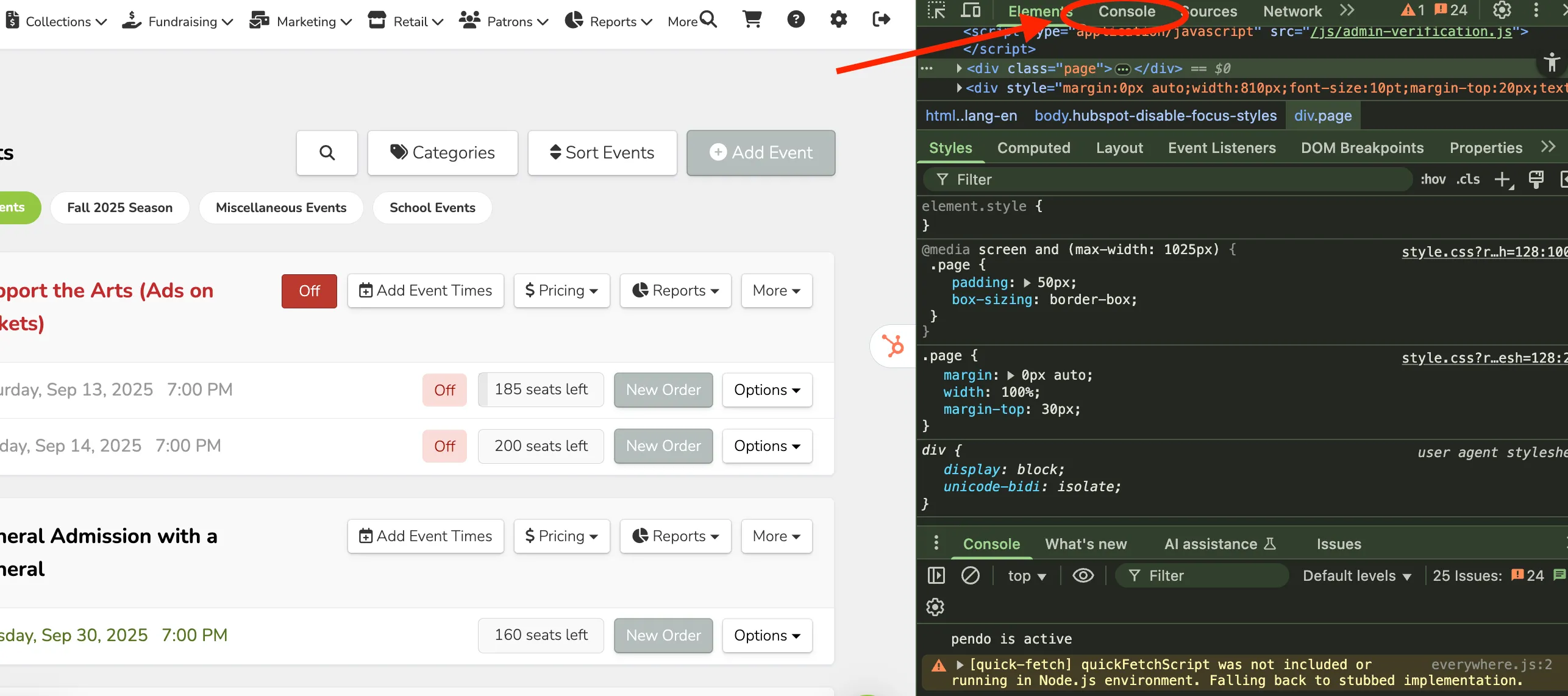Open the top JavaScript context dropdown

point(1027,576)
